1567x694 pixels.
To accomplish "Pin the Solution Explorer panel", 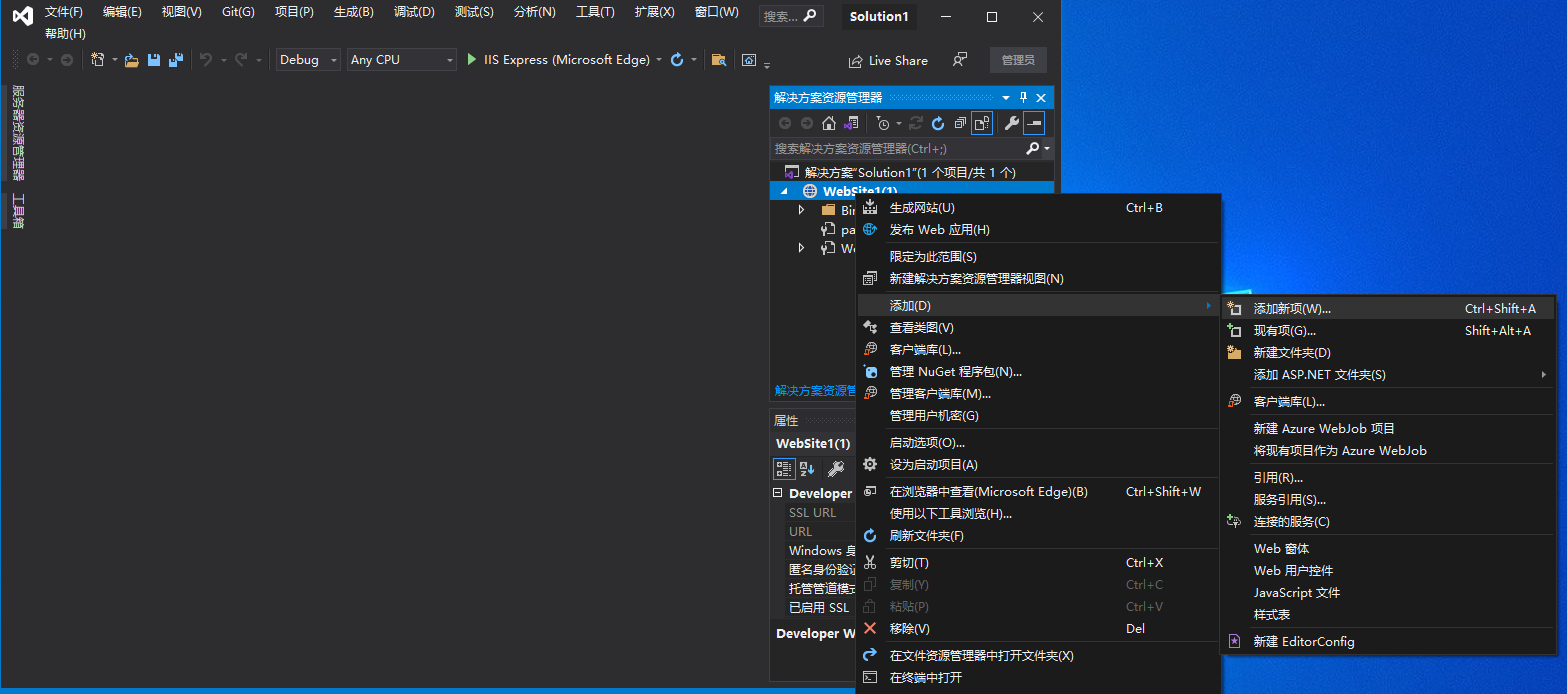I will 1023,97.
